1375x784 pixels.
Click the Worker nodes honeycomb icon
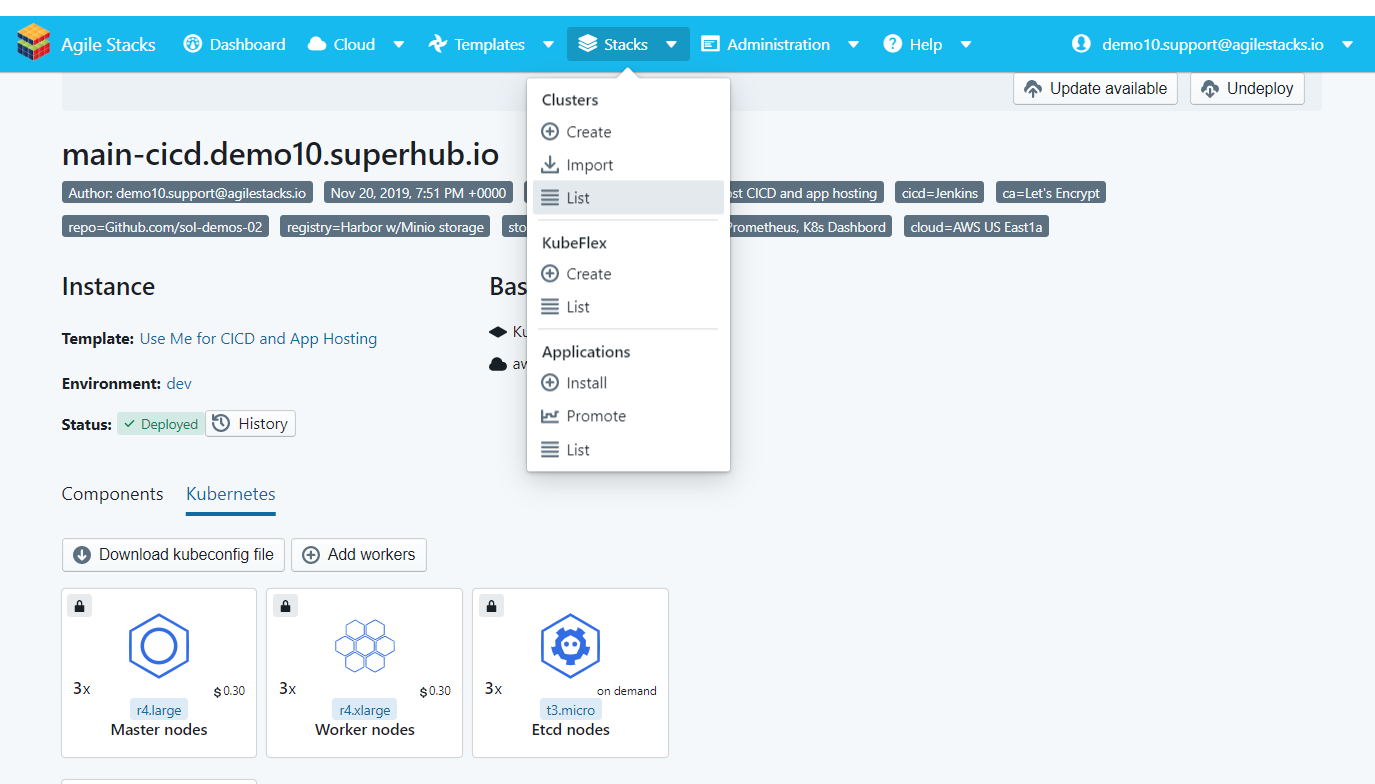(x=365, y=646)
